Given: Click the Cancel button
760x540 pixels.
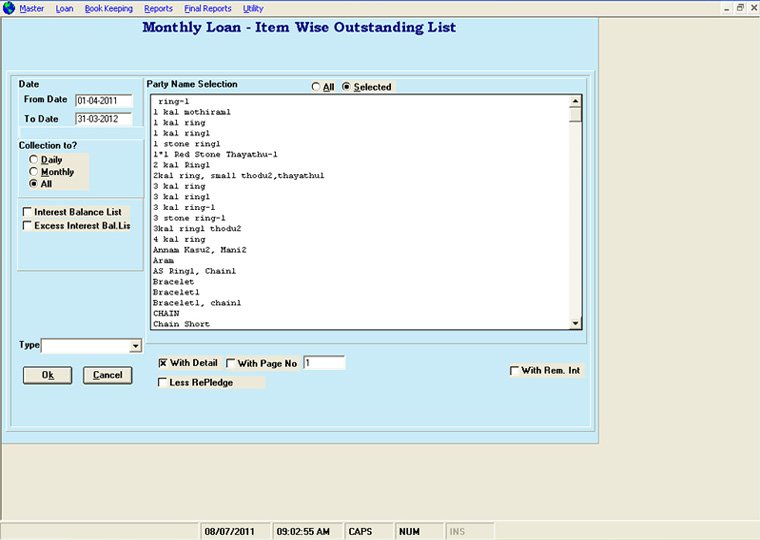Looking at the screenshot, I should tap(107, 375).
